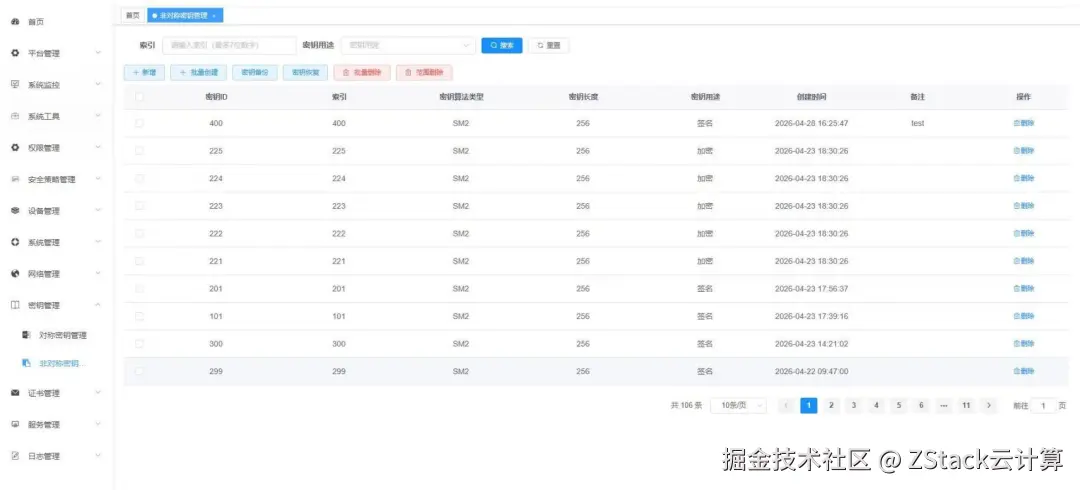Go to page 2
1080x490 pixels.
pyautogui.click(x=831, y=406)
